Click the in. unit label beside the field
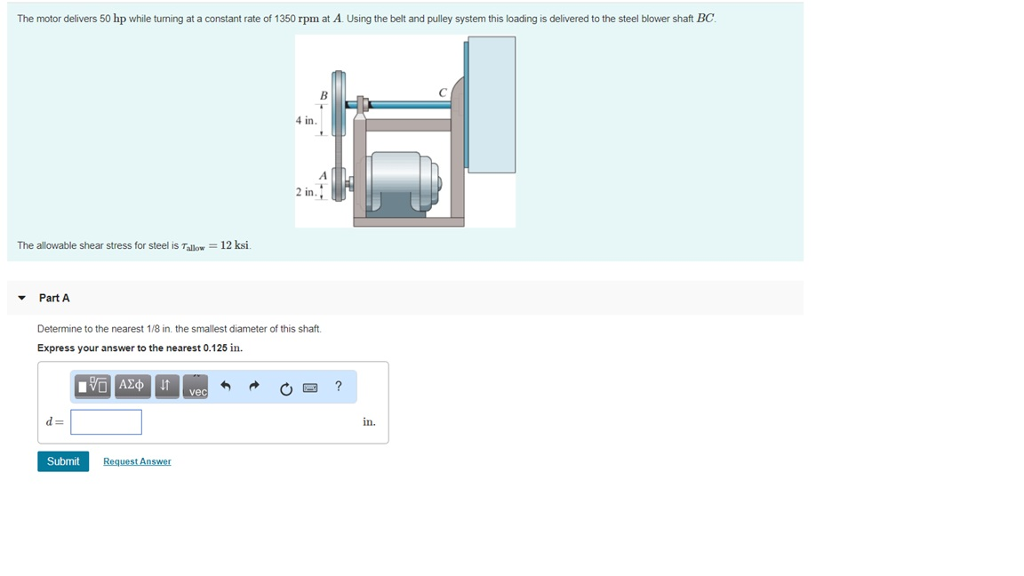 pos(369,421)
